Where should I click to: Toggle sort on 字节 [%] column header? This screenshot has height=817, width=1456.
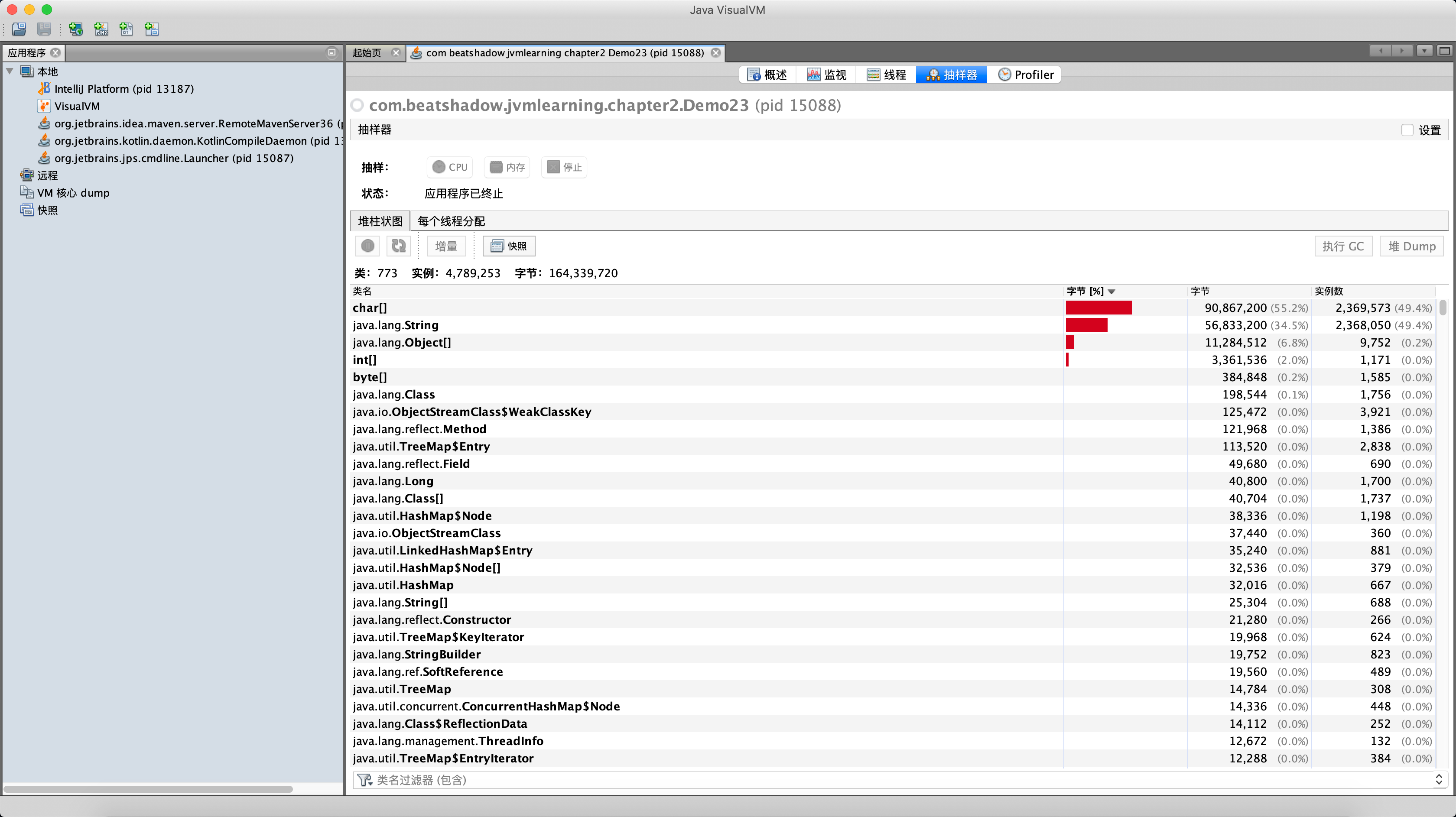(1125, 291)
